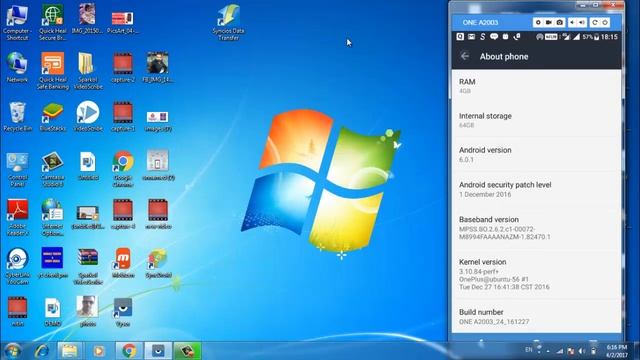Viewport: 640px width, 360px height.
Task: Open Internet Explorer from the taskbar
Action: click(x=42, y=351)
